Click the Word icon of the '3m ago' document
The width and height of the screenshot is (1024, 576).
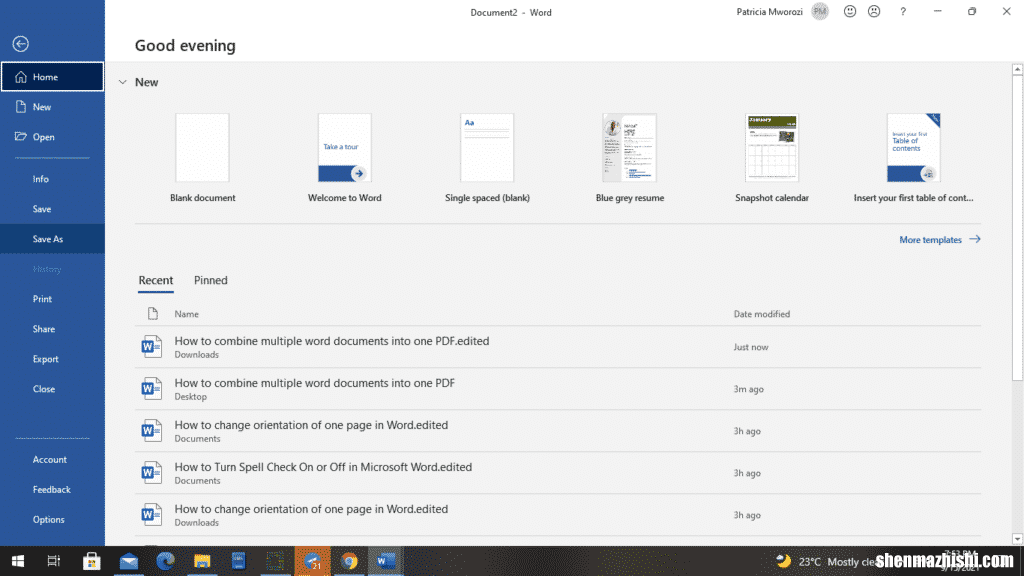click(x=152, y=389)
